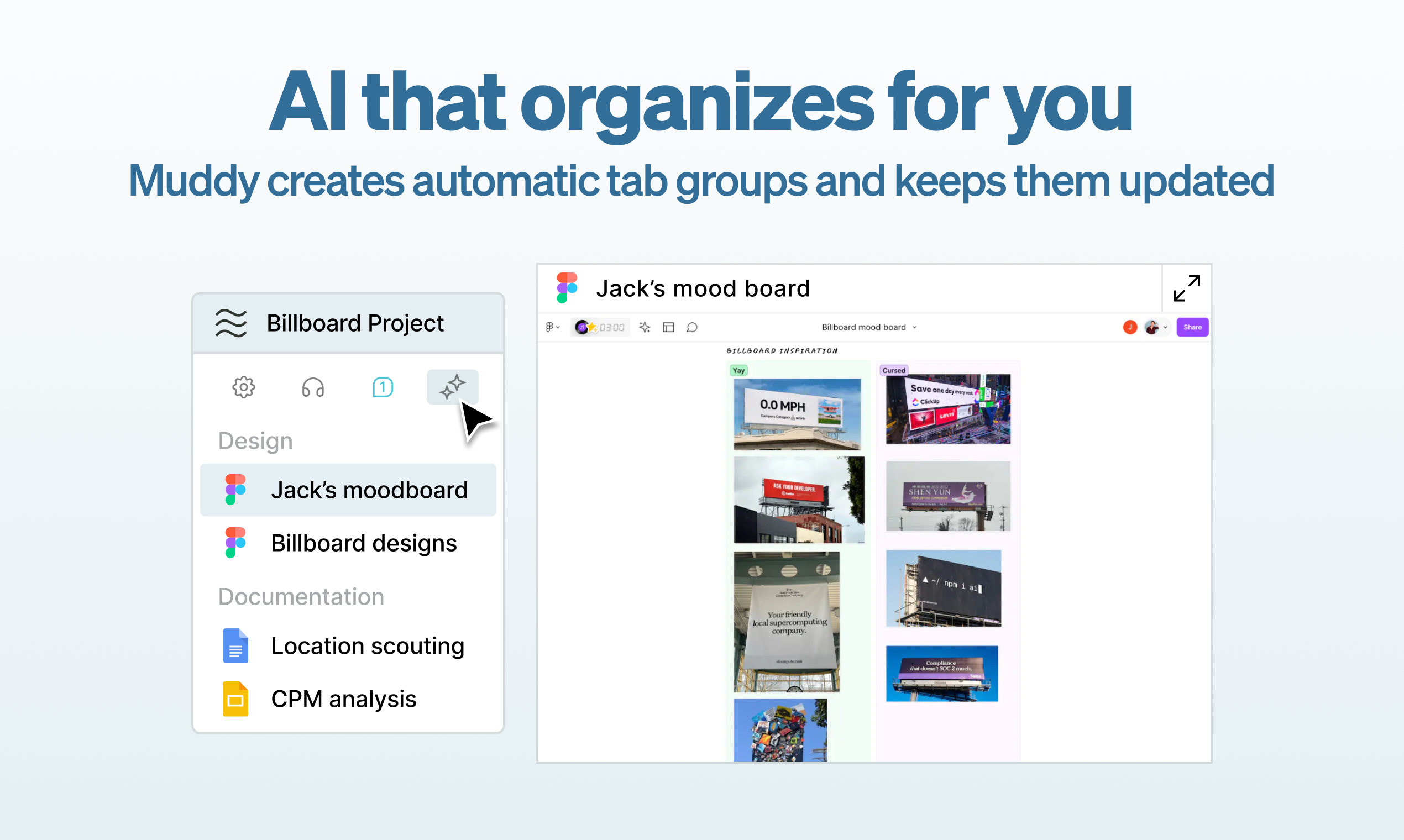
Task: Click the purple Share button
Action: pyautogui.click(x=1192, y=327)
